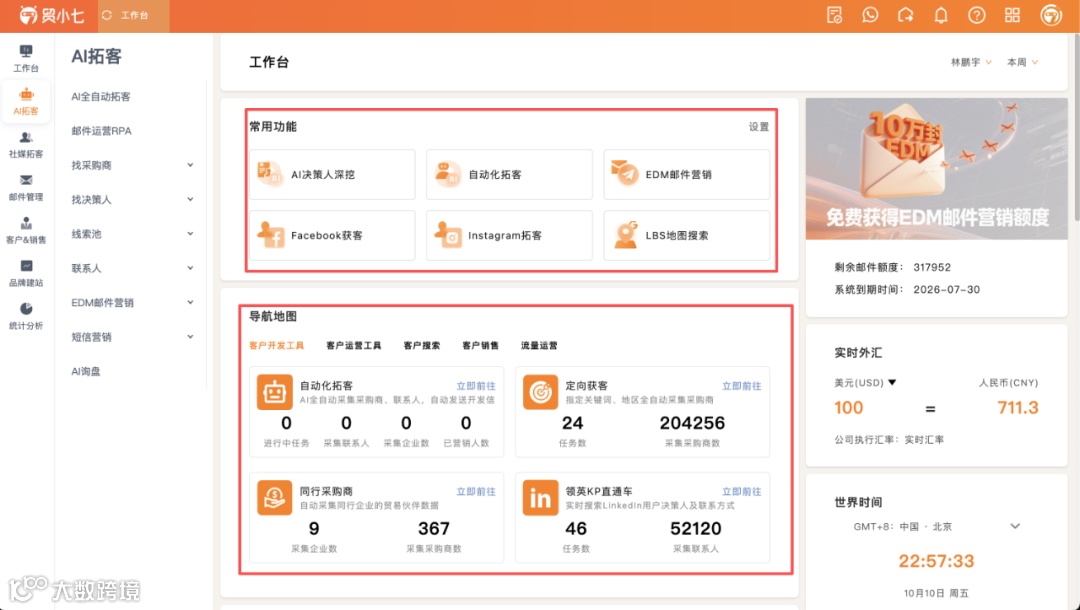Switch to the 流量运营 tab
Screen dimensions: 1080x610
(x=539, y=346)
